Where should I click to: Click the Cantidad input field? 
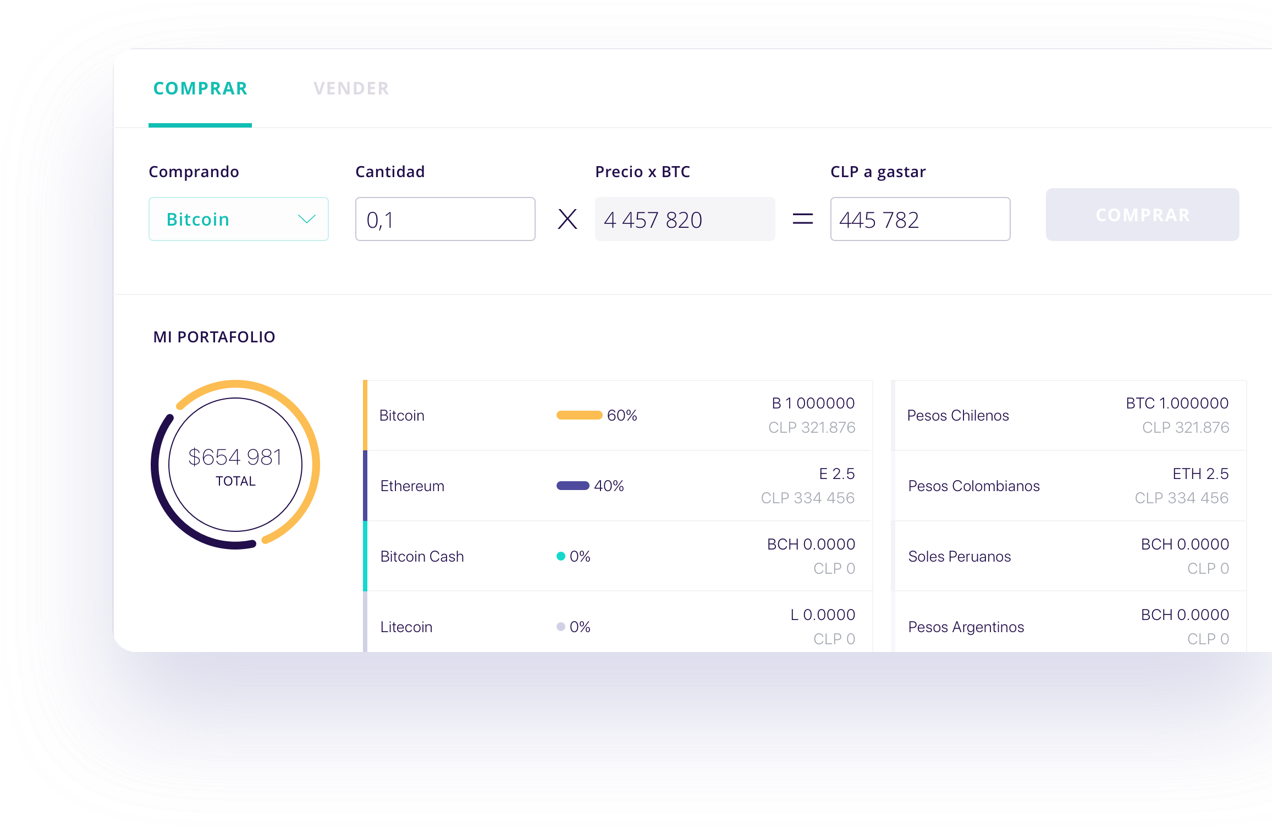pyautogui.click(x=445, y=219)
